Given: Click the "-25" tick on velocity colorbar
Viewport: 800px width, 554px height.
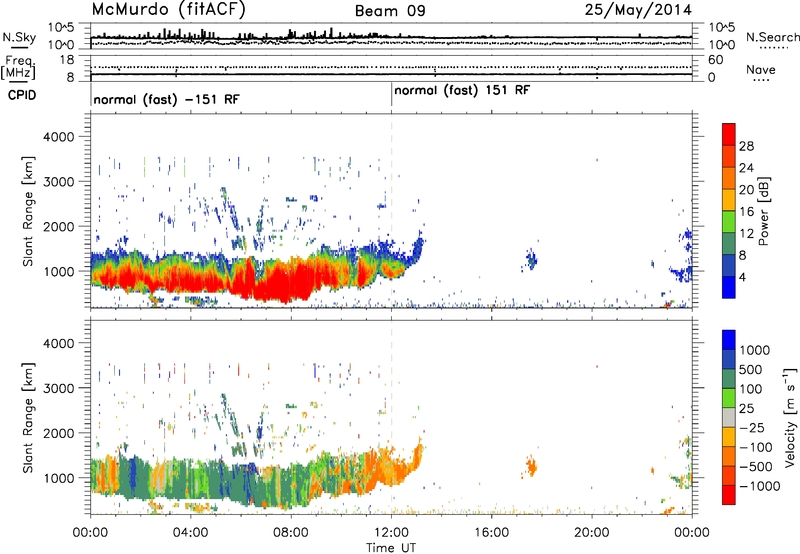Looking at the screenshot, I should (x=752, y=427).
